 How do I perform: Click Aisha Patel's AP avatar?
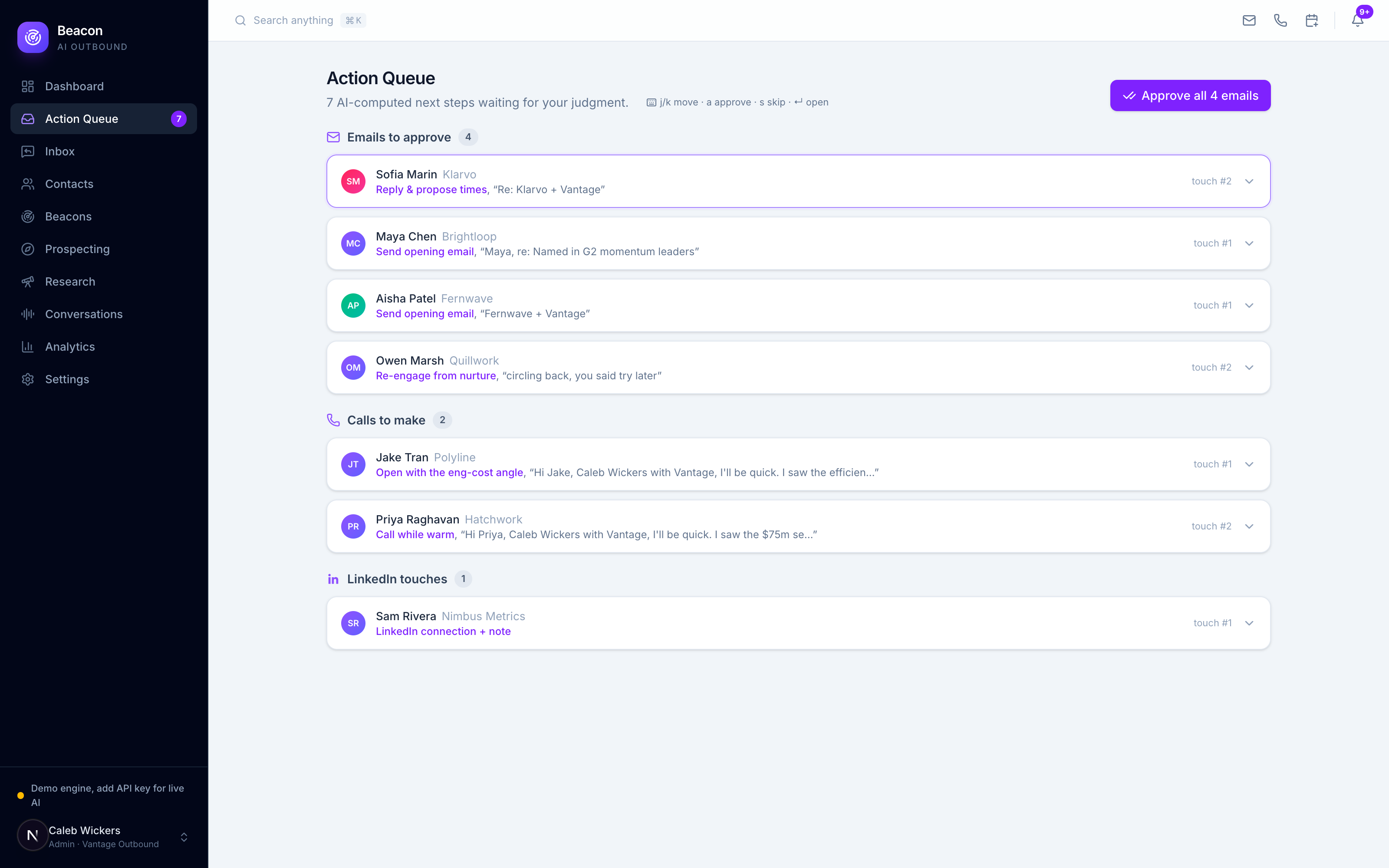353,306
